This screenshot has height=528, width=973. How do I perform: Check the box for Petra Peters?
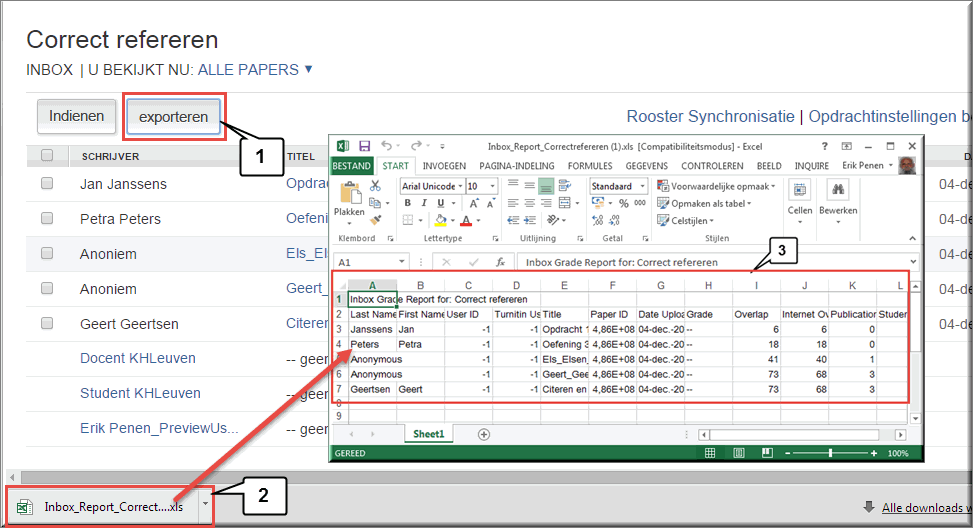(x=47, y=218)
